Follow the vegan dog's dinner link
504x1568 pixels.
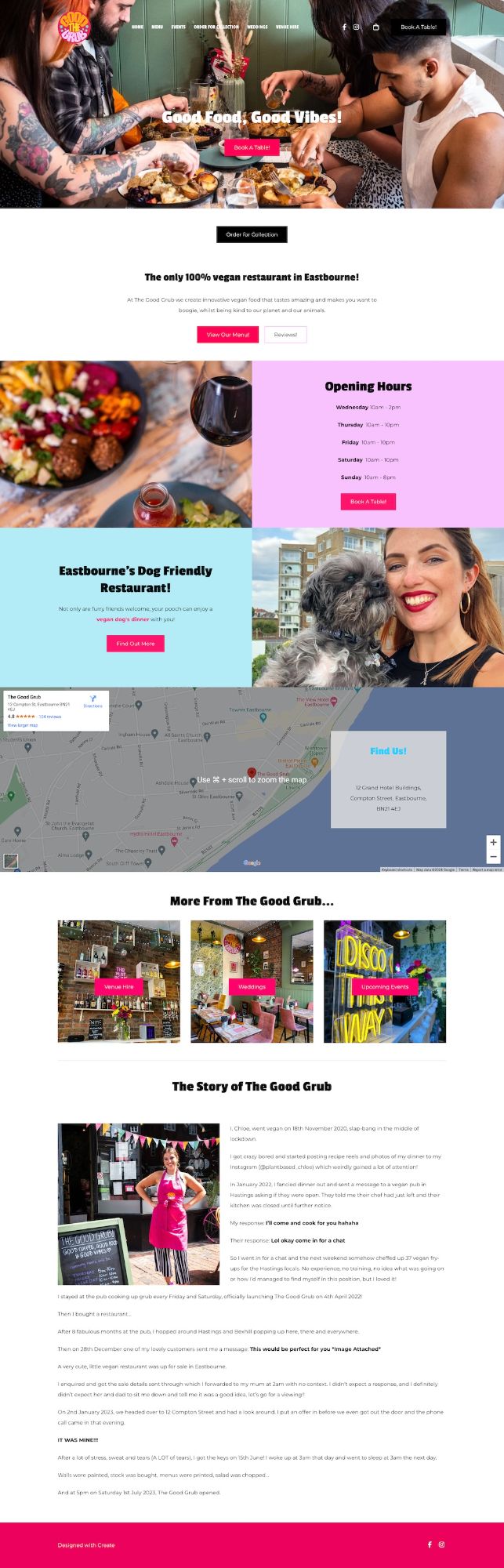tap(122, 619)
